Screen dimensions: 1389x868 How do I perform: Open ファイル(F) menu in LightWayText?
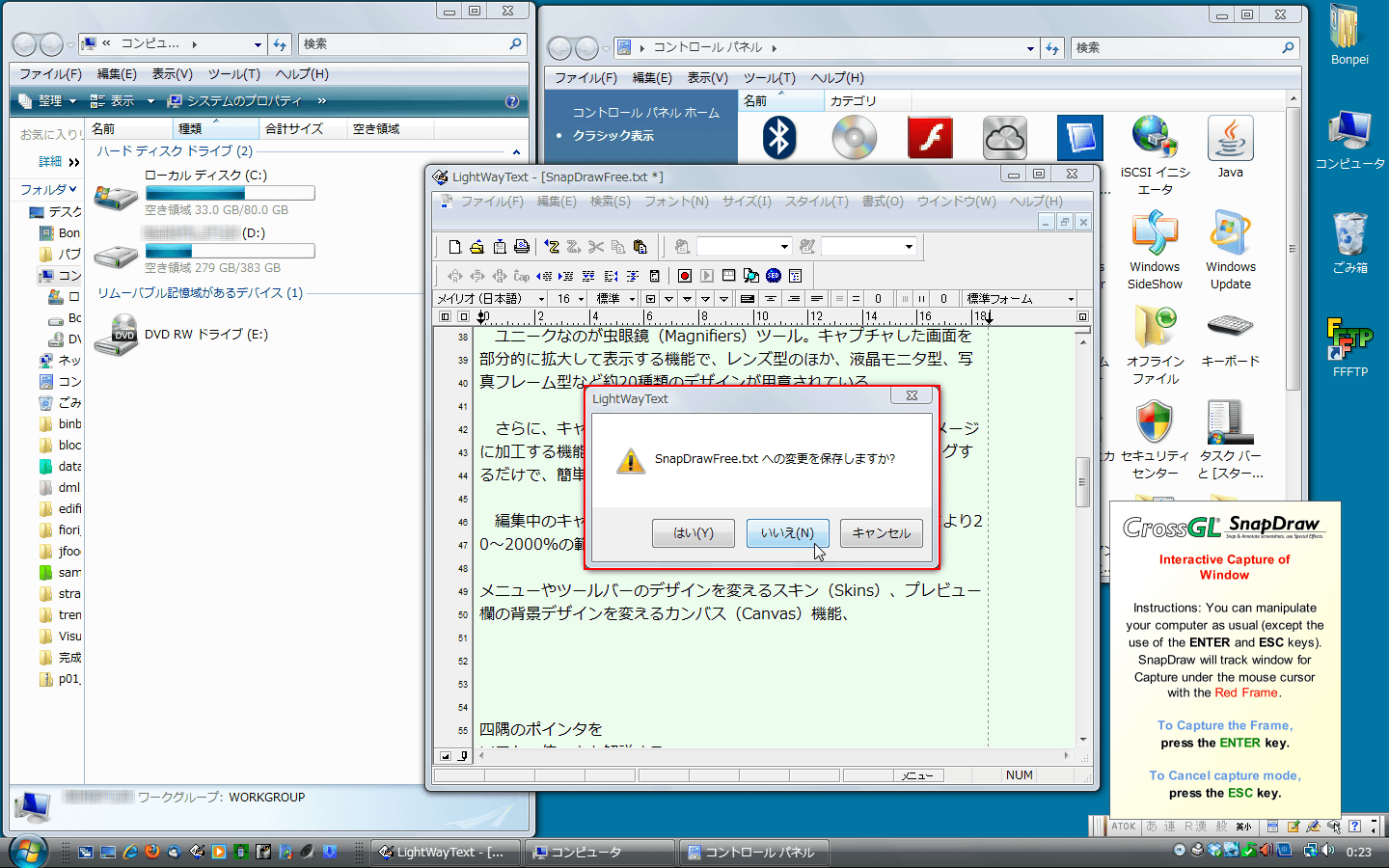tap(492, 201)
